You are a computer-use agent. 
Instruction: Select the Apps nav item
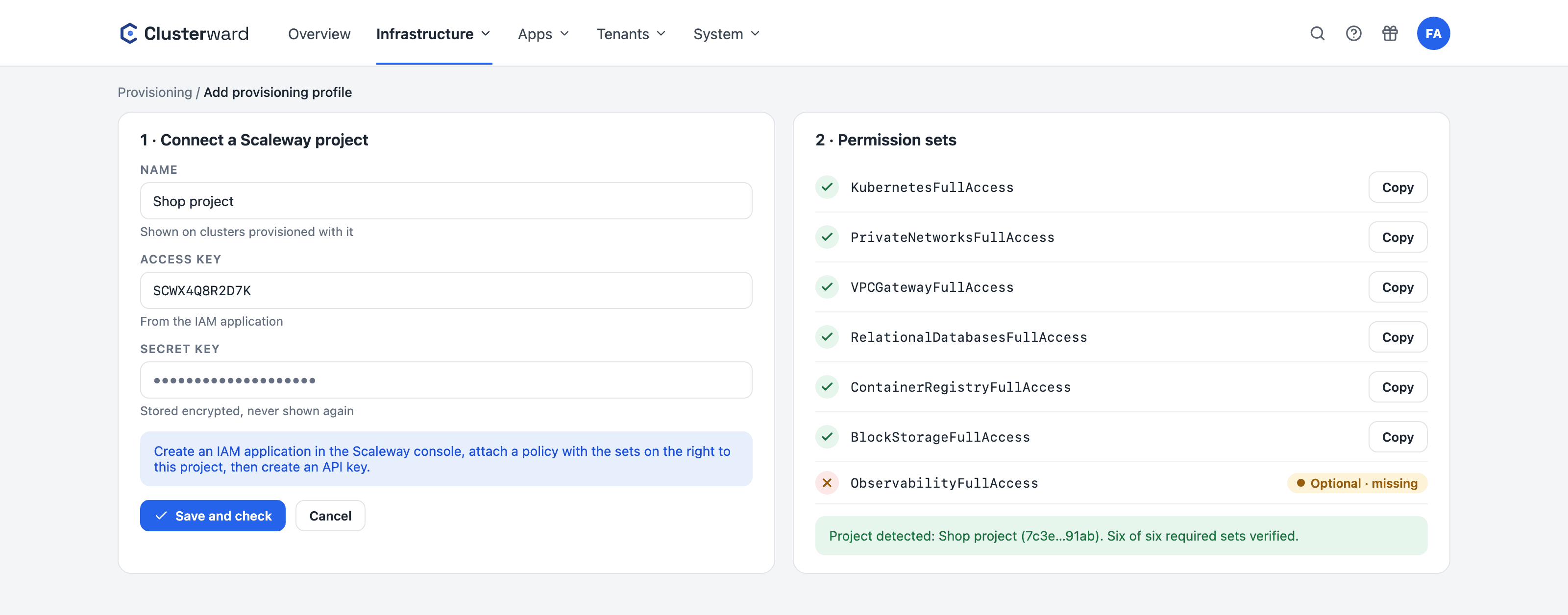click(543, 34)
